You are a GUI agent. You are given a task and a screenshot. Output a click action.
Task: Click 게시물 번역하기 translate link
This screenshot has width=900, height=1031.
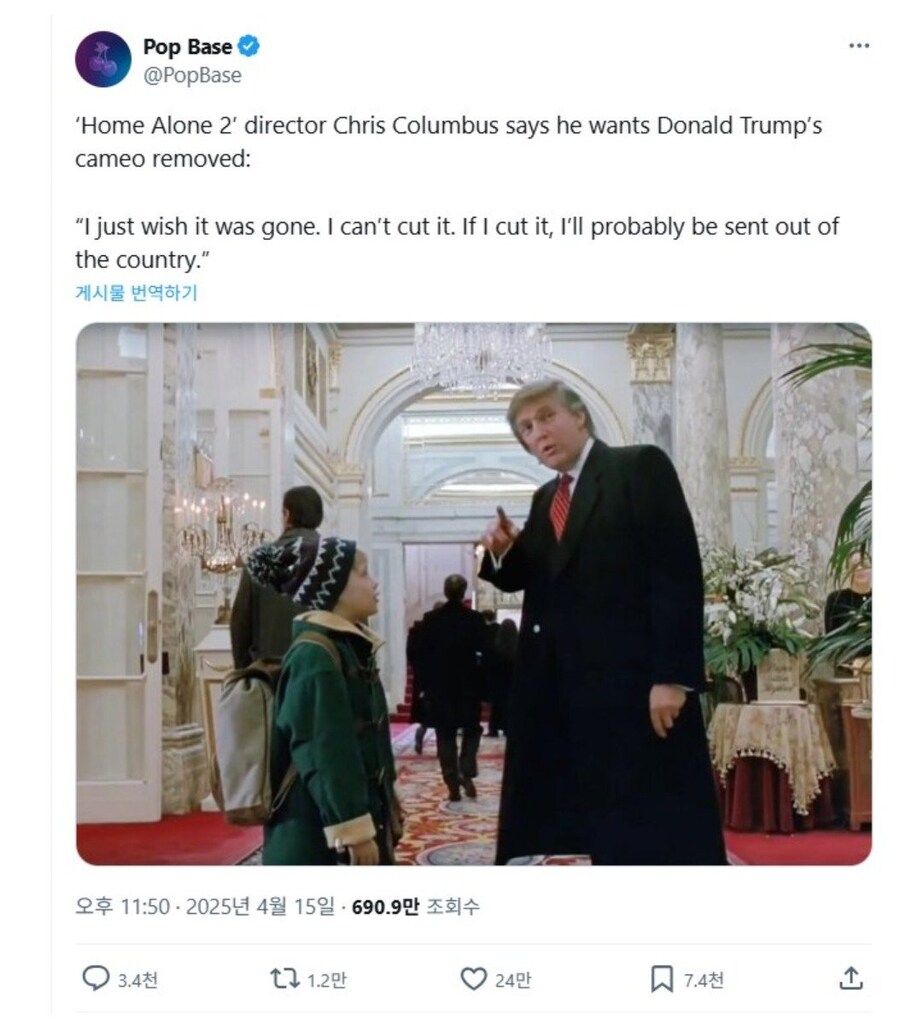coord(136,293)
